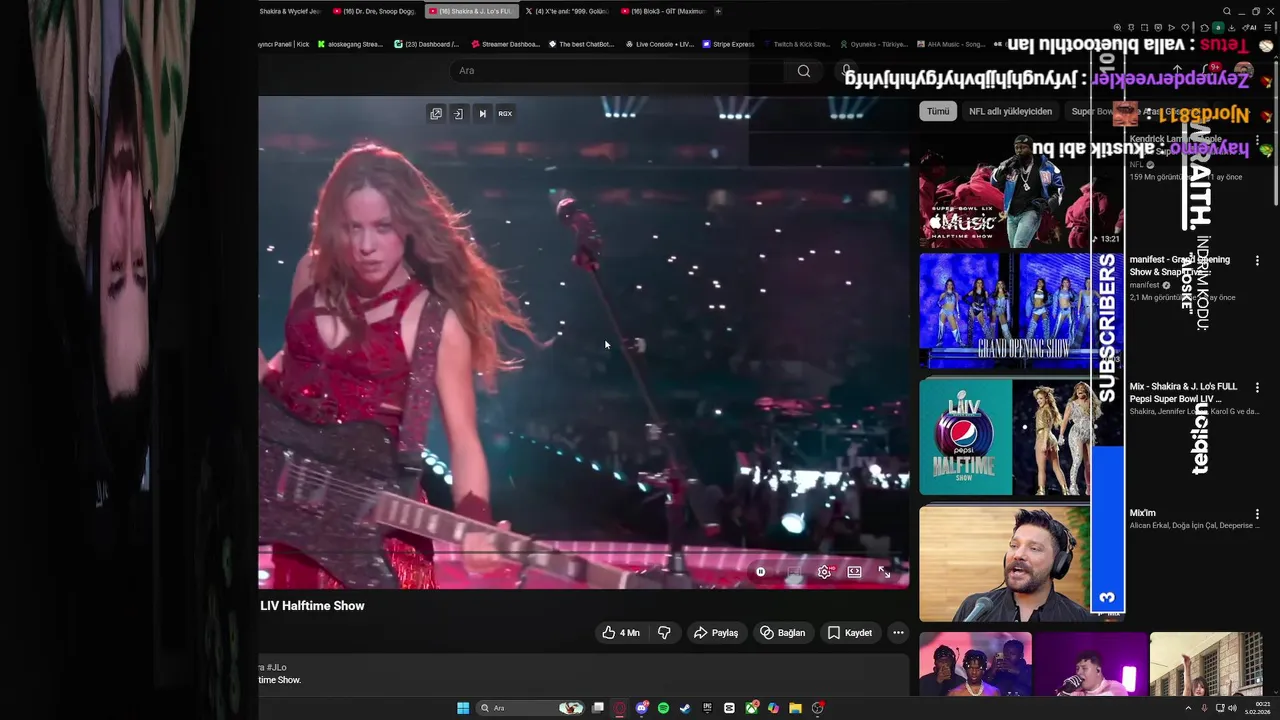Open the (23) Dashboard bookmark
This screenshot has width=1280, height=720.
[427, 44]
